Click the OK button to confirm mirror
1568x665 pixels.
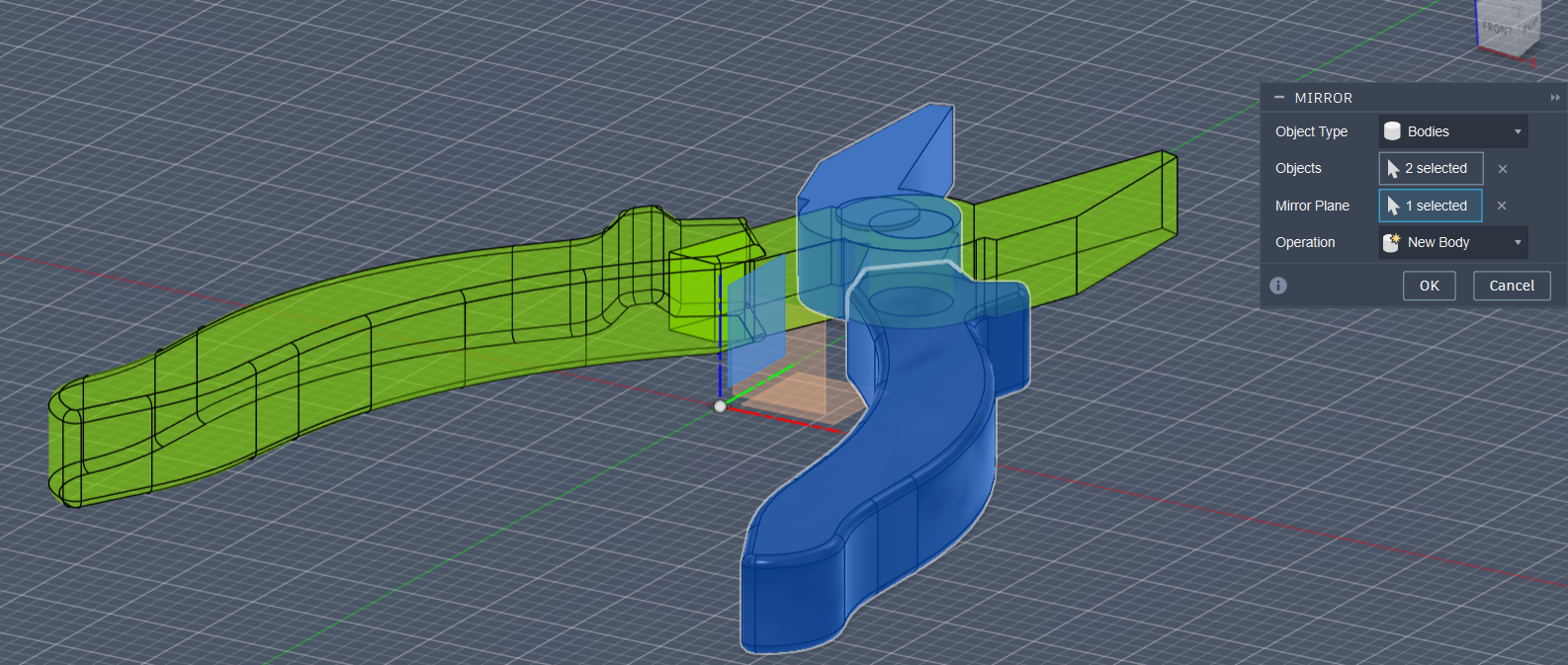click(1429, 286)
